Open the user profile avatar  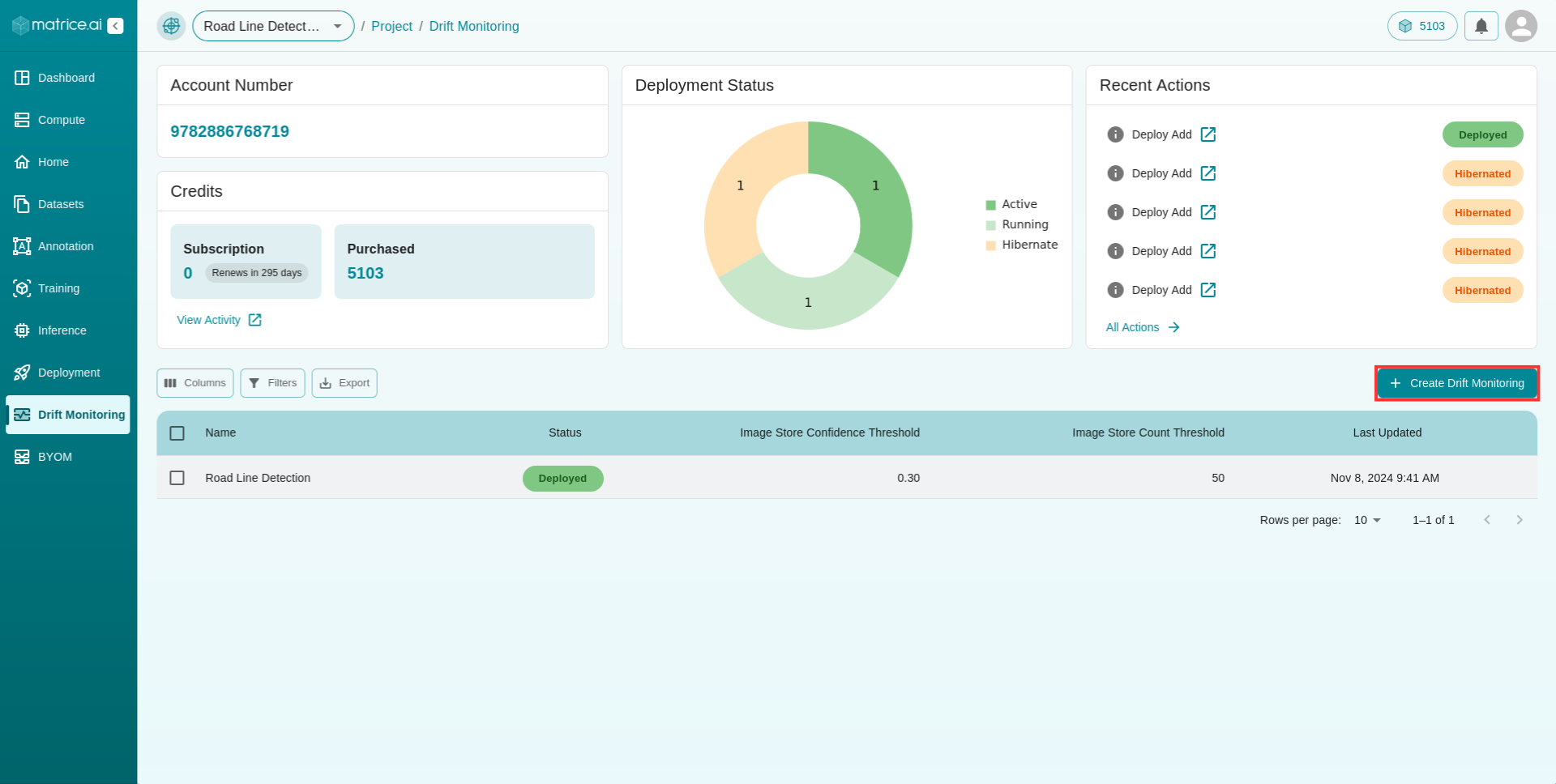1521,26
